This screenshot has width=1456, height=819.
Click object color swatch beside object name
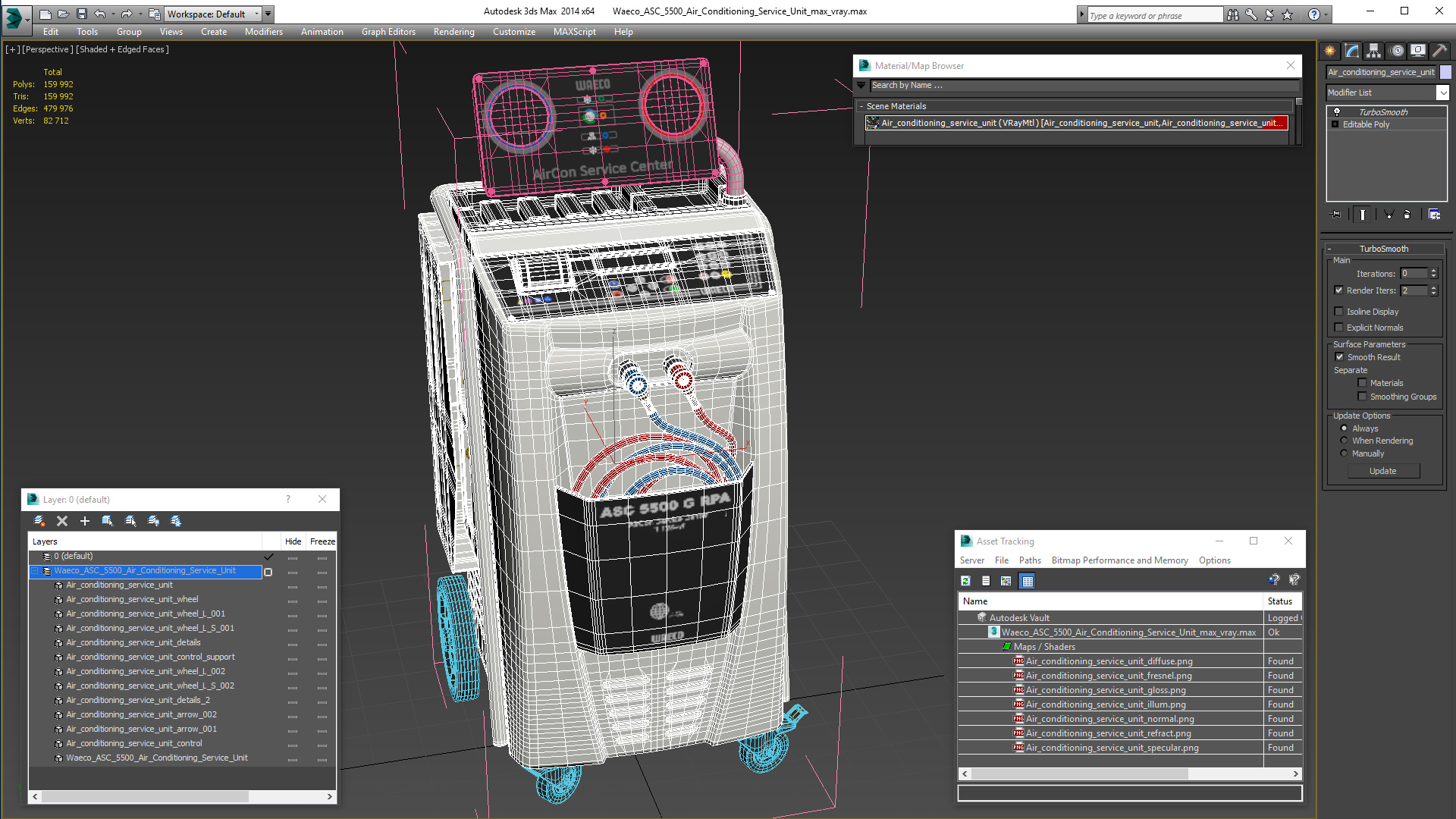(1445, 72)
